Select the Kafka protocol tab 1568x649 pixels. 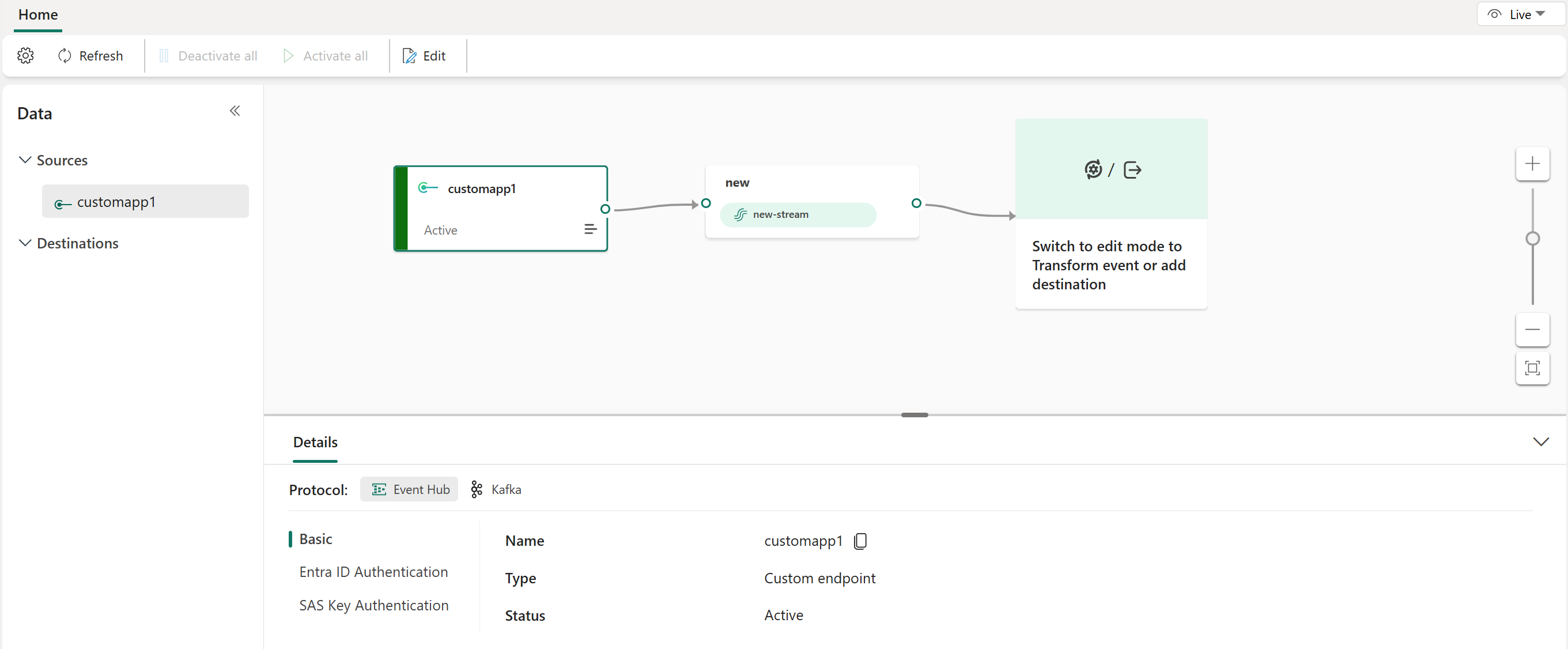(498, 489)
